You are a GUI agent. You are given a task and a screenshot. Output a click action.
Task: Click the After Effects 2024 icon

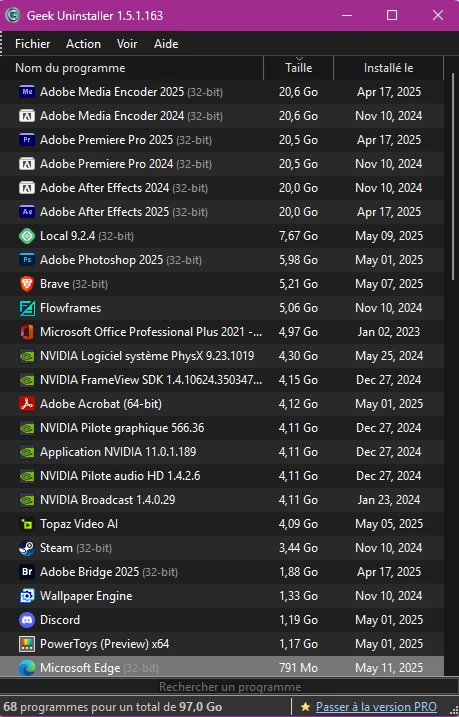point(27,188)
